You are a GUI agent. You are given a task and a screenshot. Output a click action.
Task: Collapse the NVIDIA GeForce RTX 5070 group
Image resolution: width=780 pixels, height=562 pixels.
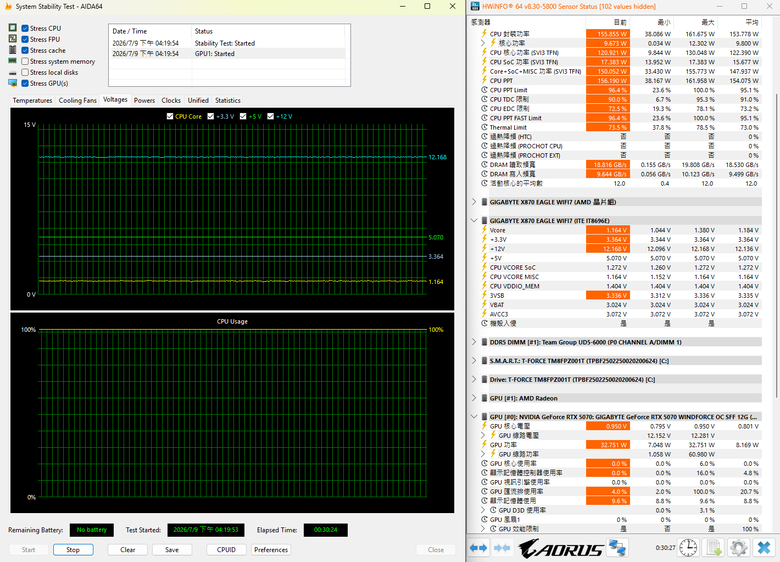(474, 417)
